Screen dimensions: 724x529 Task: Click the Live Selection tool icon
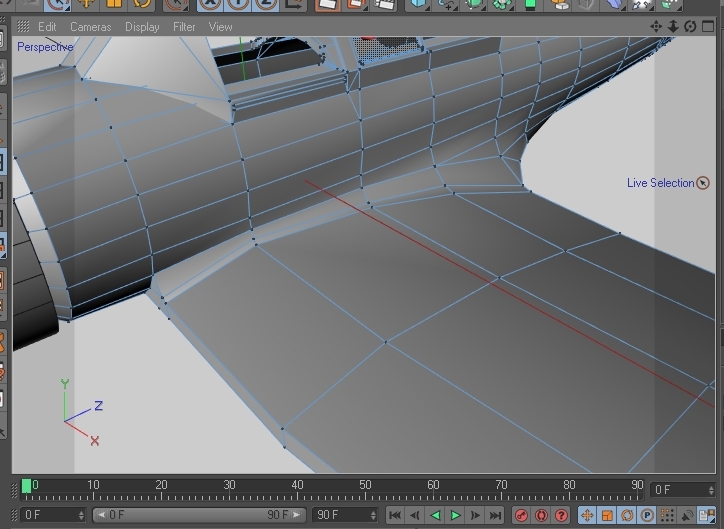coord(702,183)
